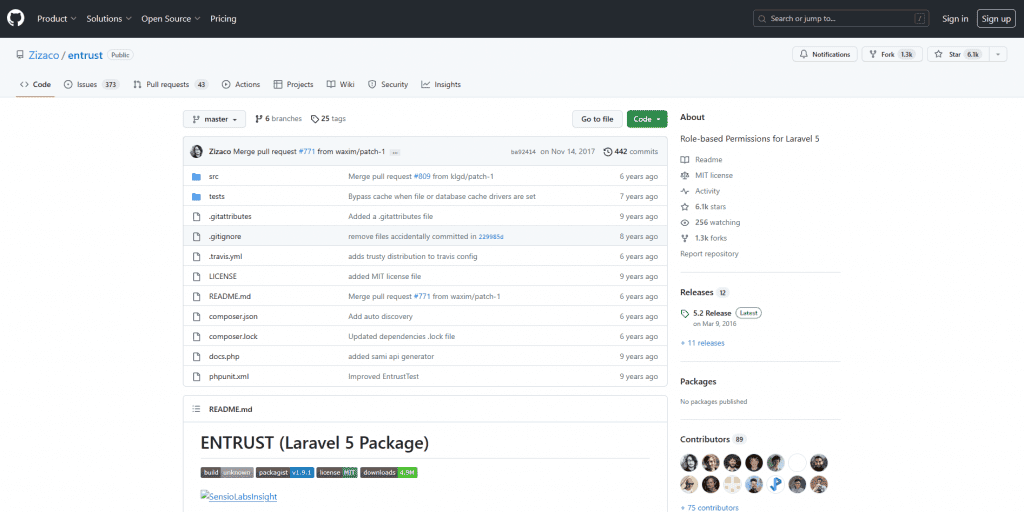Screen dimensions: 1024x512
Task: Expand the Solutions dropdown
Action: click(x=108, y=19)
